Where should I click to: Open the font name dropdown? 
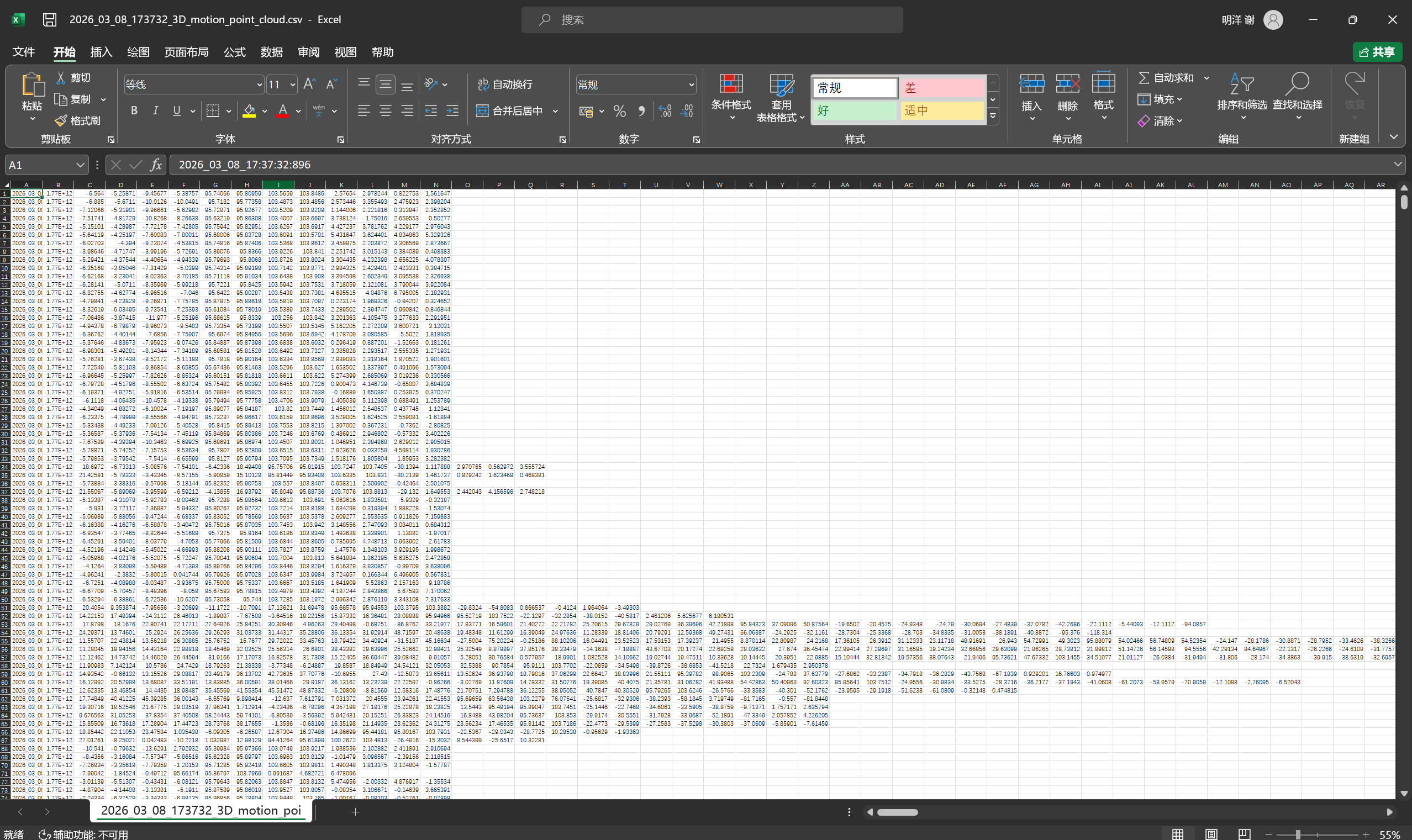tap(259, 85)
